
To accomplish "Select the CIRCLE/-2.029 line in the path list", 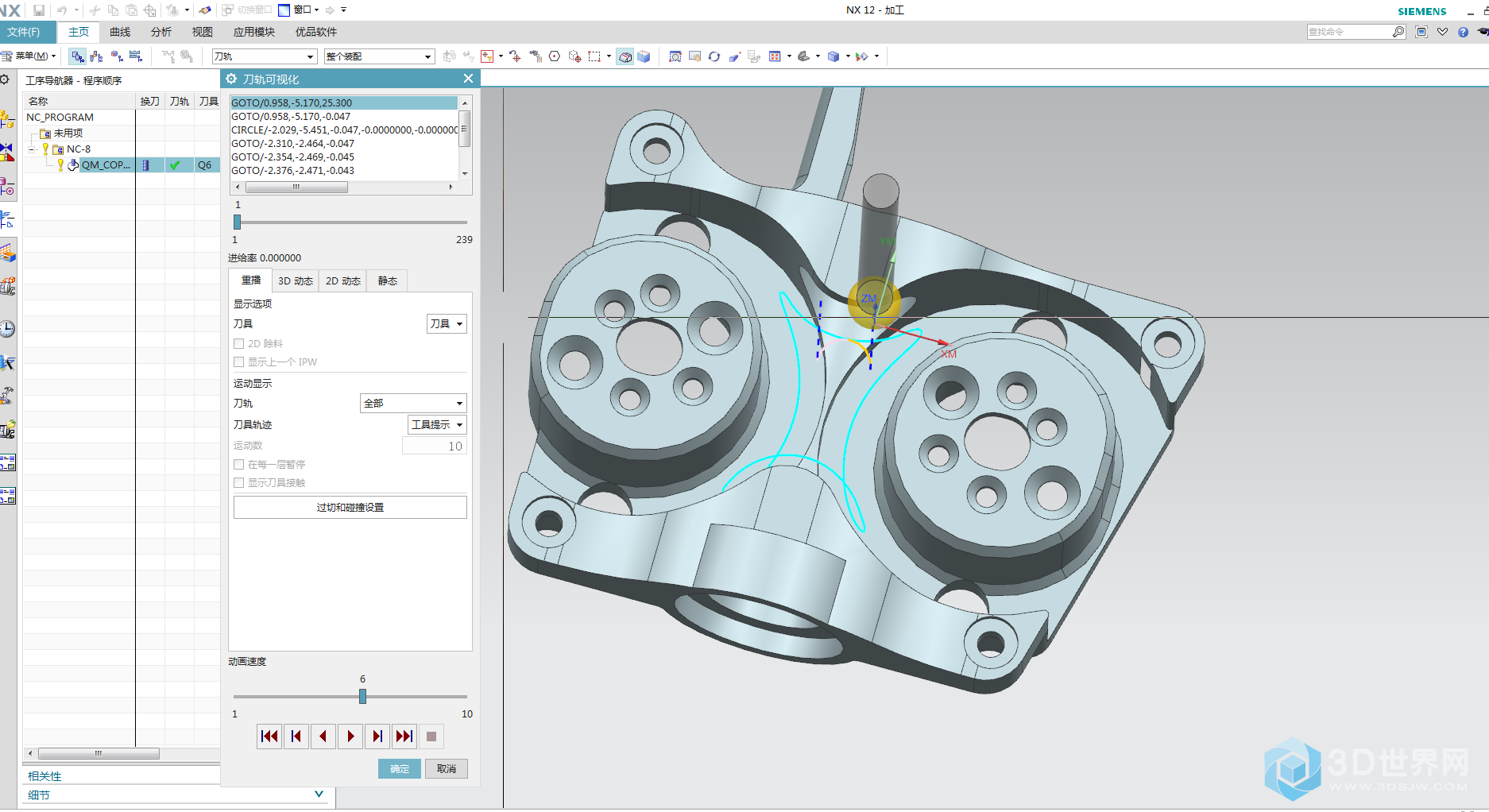I will pos(344,130).
